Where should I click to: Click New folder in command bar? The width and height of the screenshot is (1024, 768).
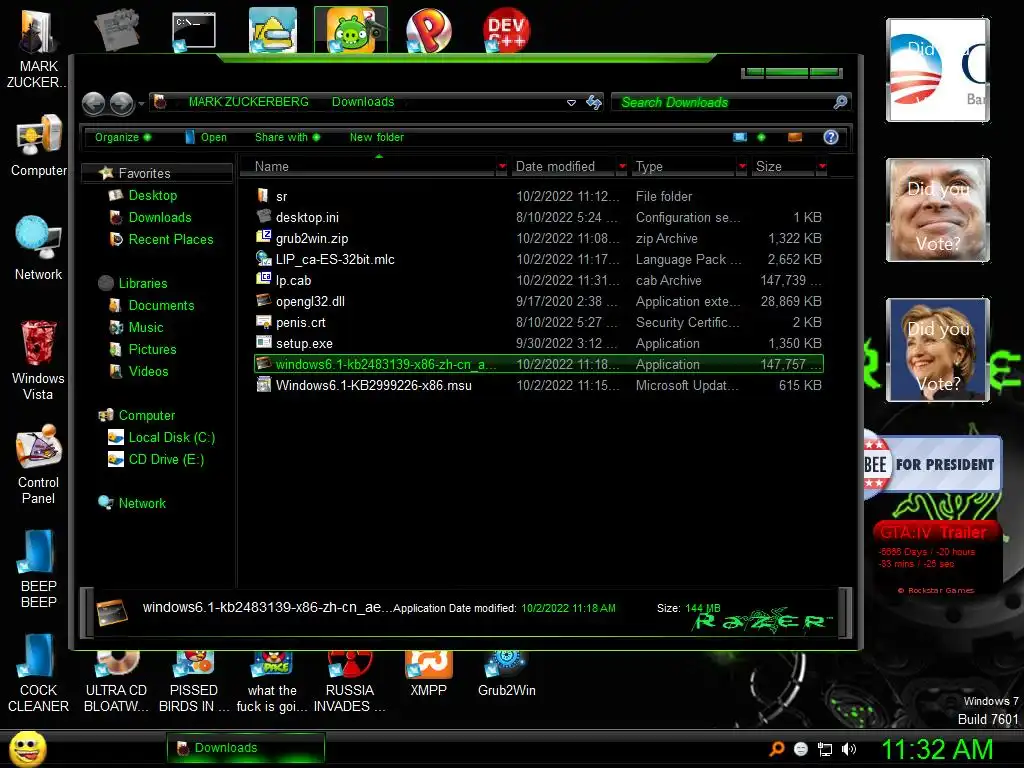click(377, 137)
